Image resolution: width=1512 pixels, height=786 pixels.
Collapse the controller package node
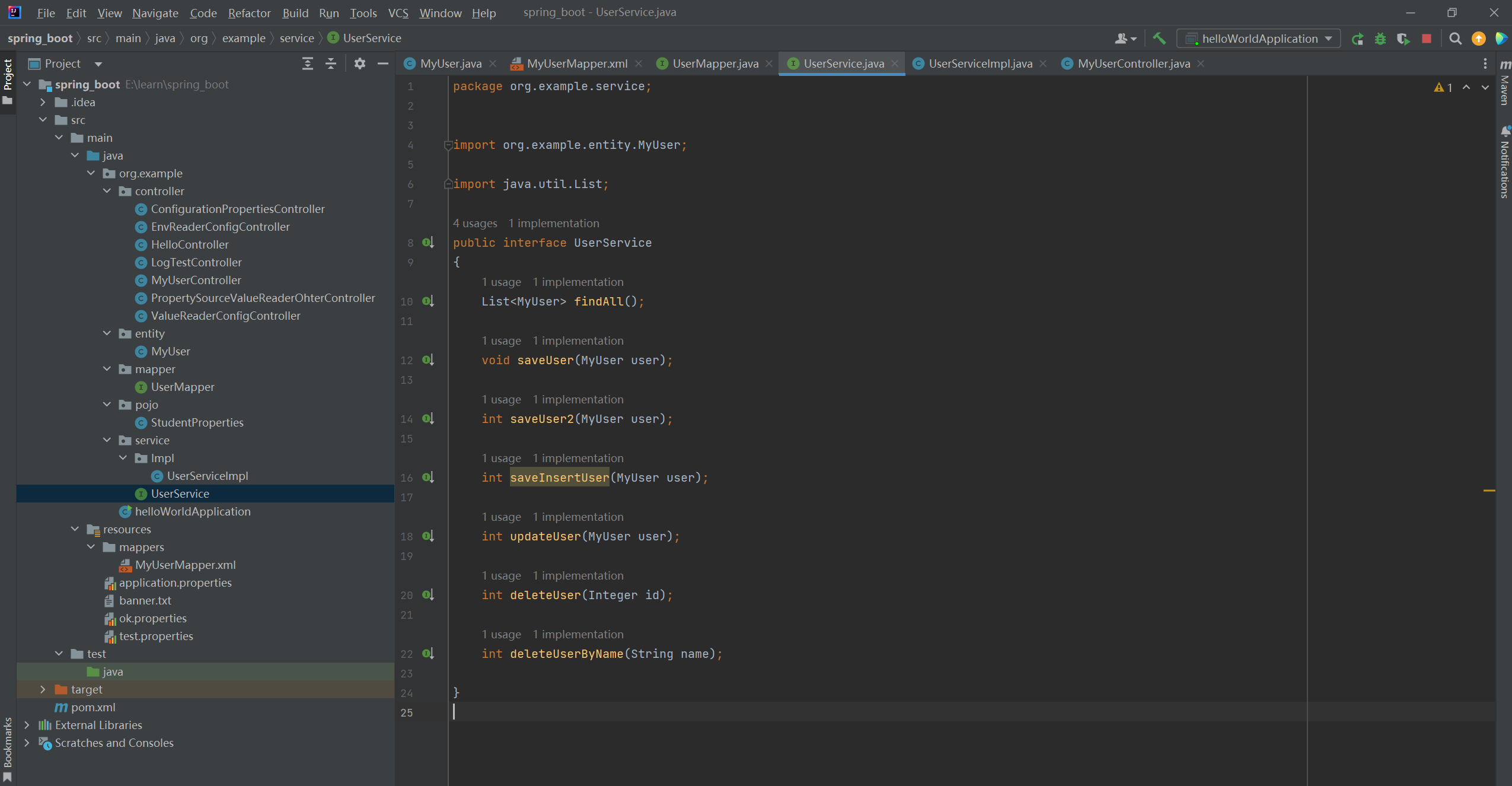[x=107, y=191]
